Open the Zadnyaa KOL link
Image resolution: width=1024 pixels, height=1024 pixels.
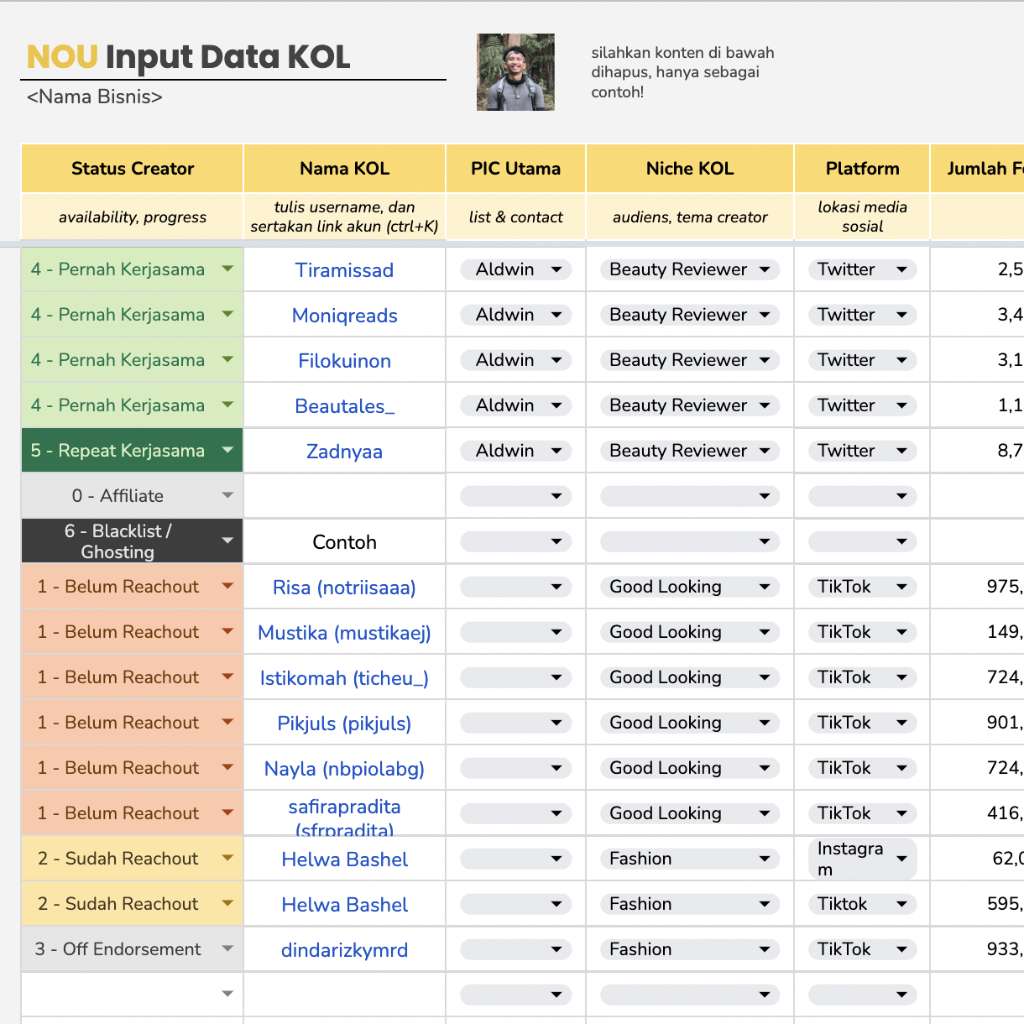click(344, 451)
